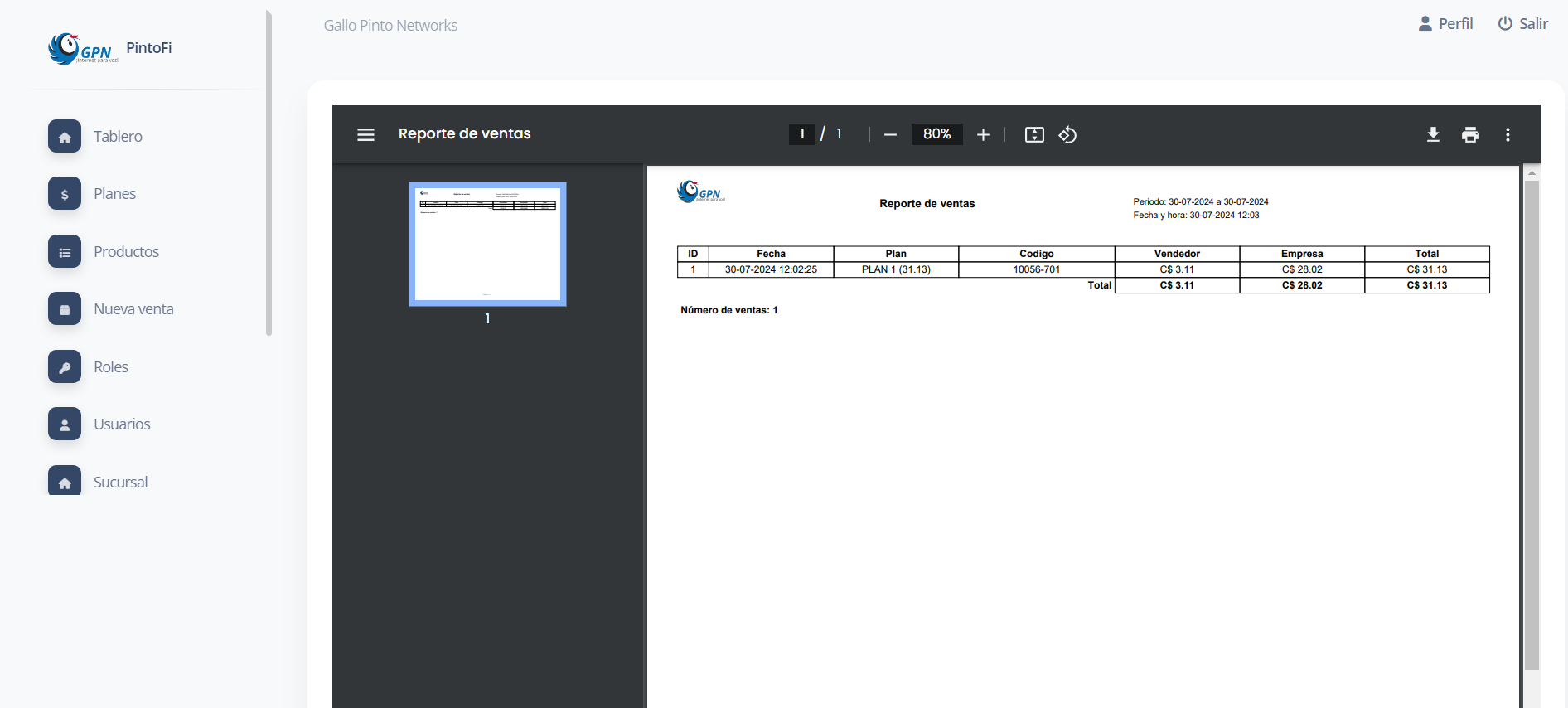Click the zoom in plus button
1568x708 pixels.
(x=983, y=134)
